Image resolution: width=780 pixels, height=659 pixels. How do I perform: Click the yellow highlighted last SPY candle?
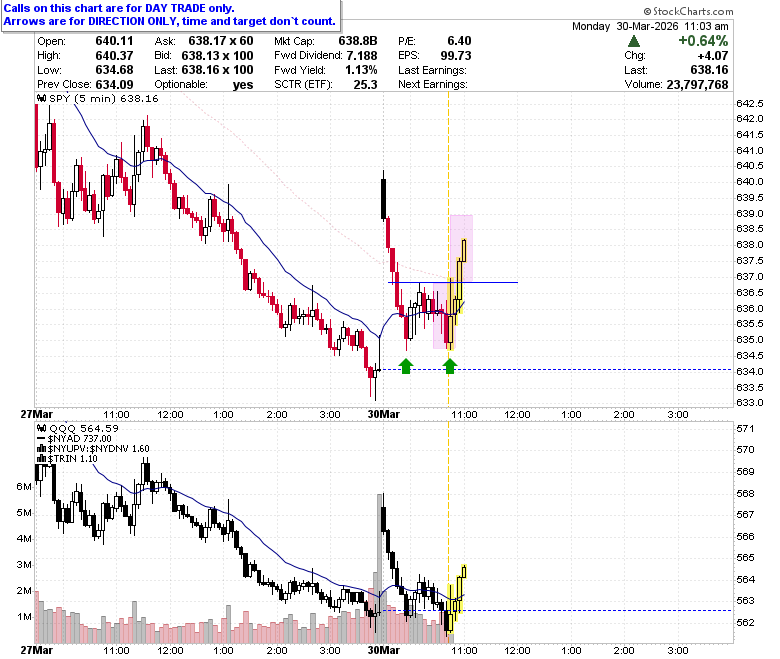click(464, 250)
